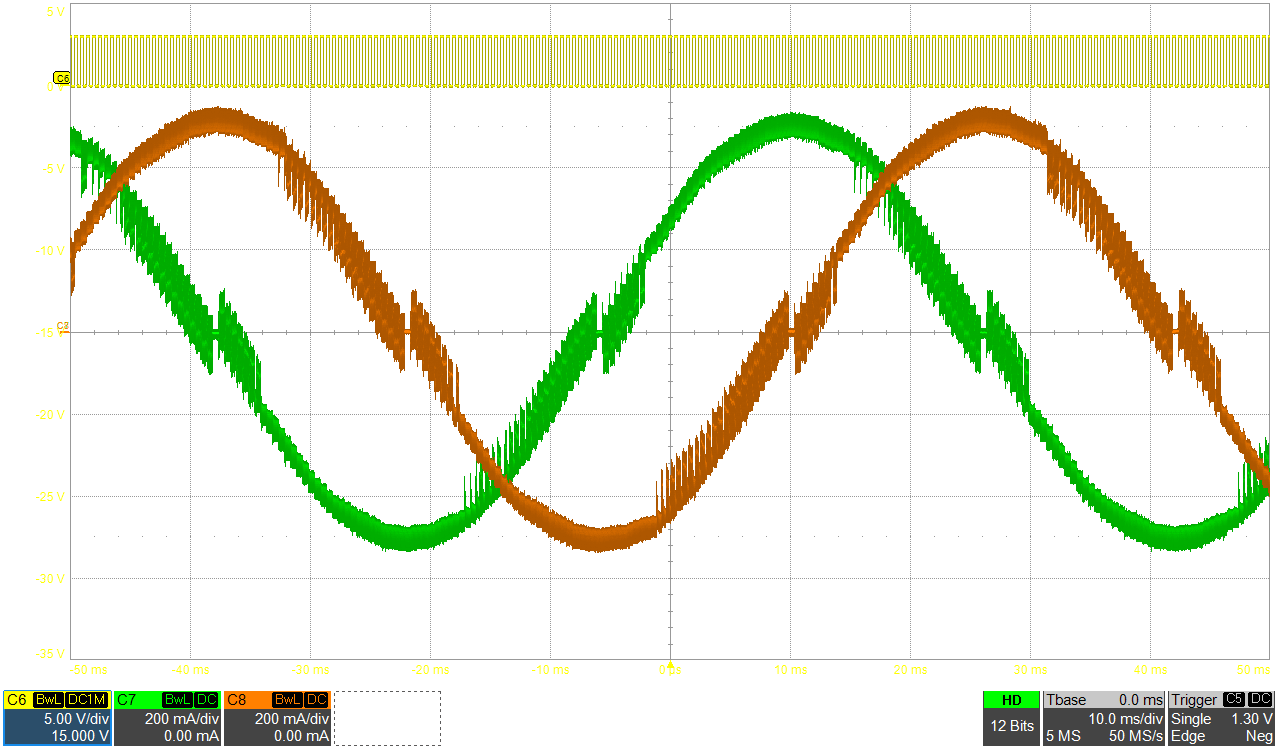
Task: Click the 0 µs trigger delay marker on time axis
Action: [670, 667]
